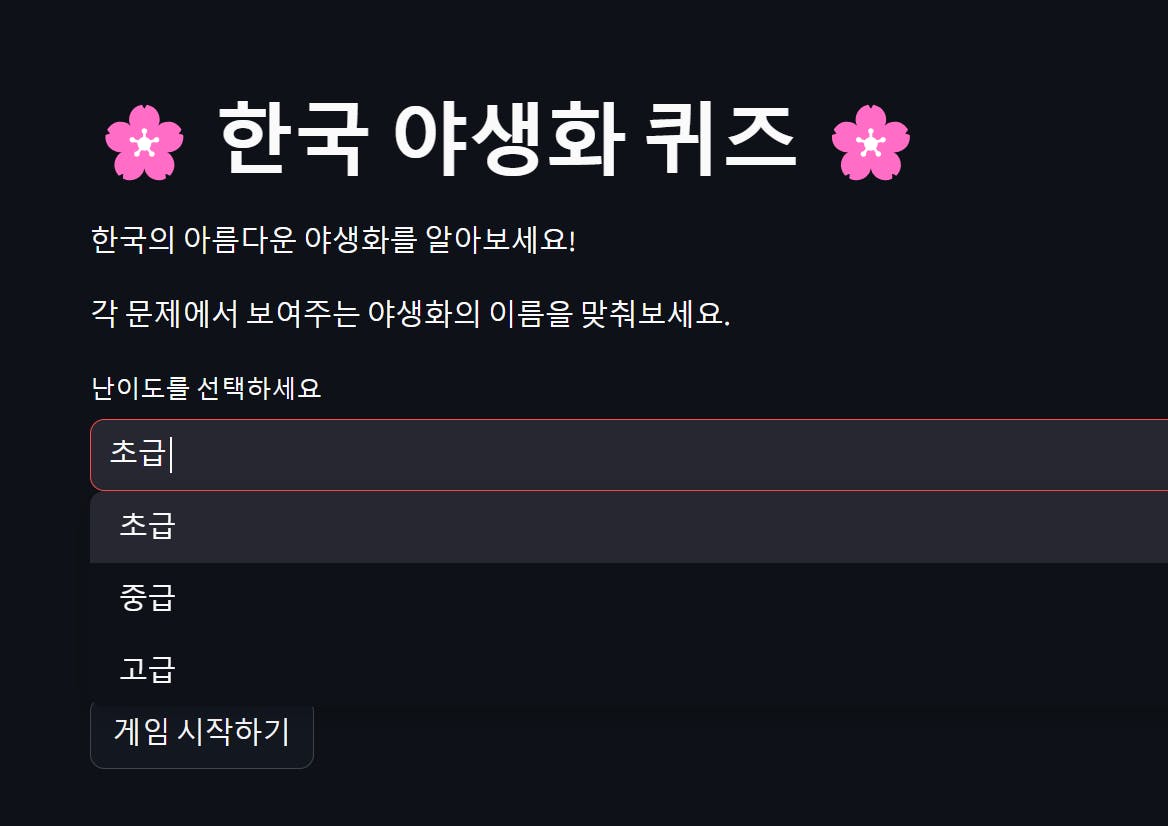Image resolution: width=1168 pixels, height=826 pixels.
Task: Click the word 한국 in the main heading
Action: [x=288, y=139]
